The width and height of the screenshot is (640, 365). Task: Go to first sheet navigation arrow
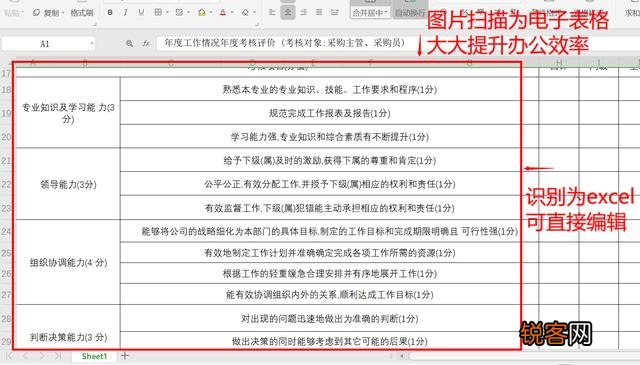point(10,356)
